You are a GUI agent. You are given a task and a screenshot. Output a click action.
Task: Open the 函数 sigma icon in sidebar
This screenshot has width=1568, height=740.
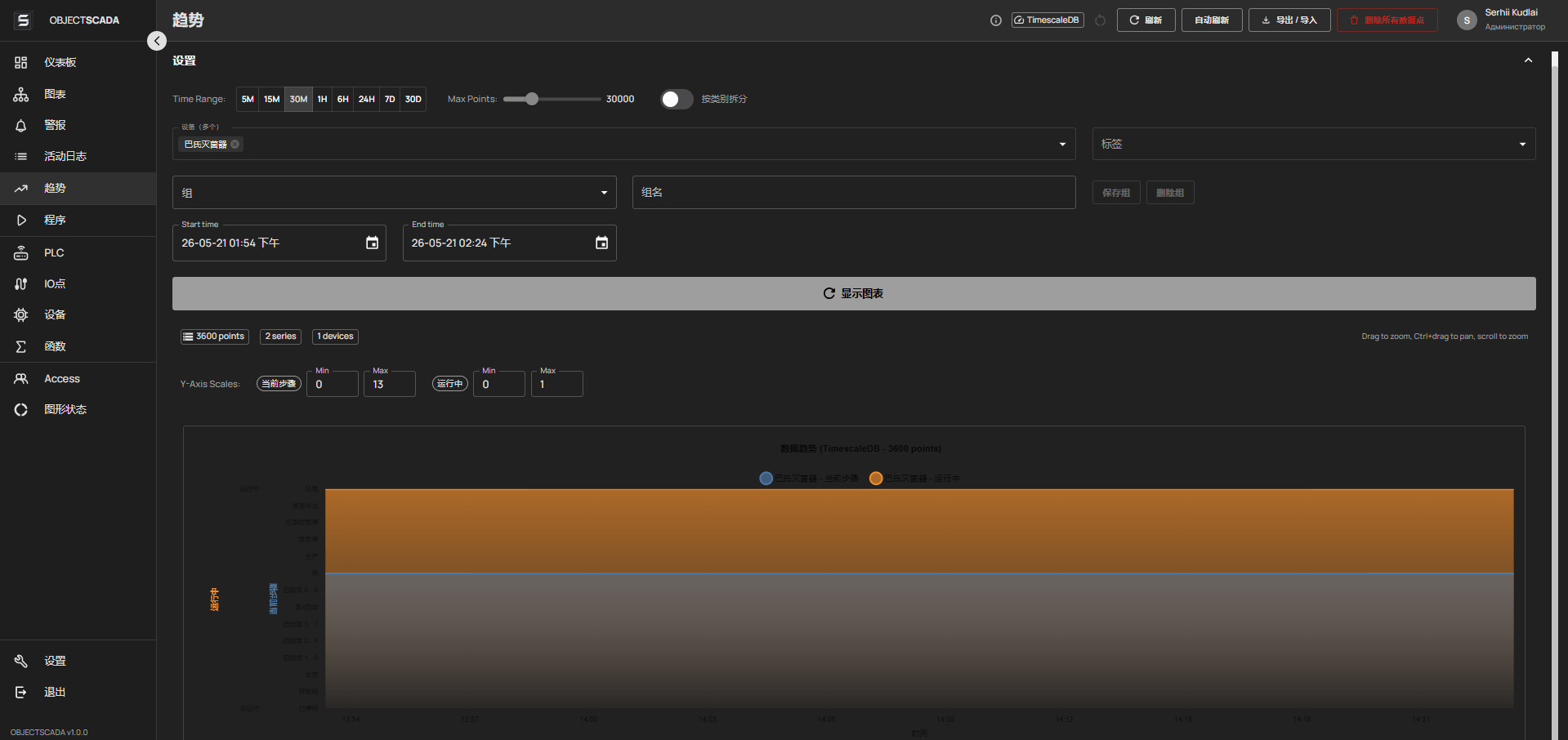(x=21, y=347)
